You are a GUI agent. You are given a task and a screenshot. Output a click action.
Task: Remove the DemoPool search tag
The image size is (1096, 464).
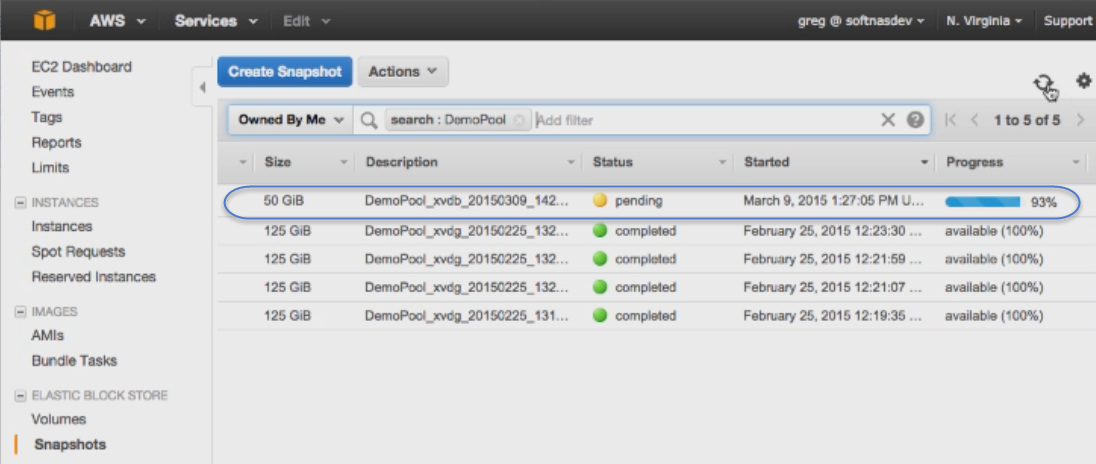519,120
